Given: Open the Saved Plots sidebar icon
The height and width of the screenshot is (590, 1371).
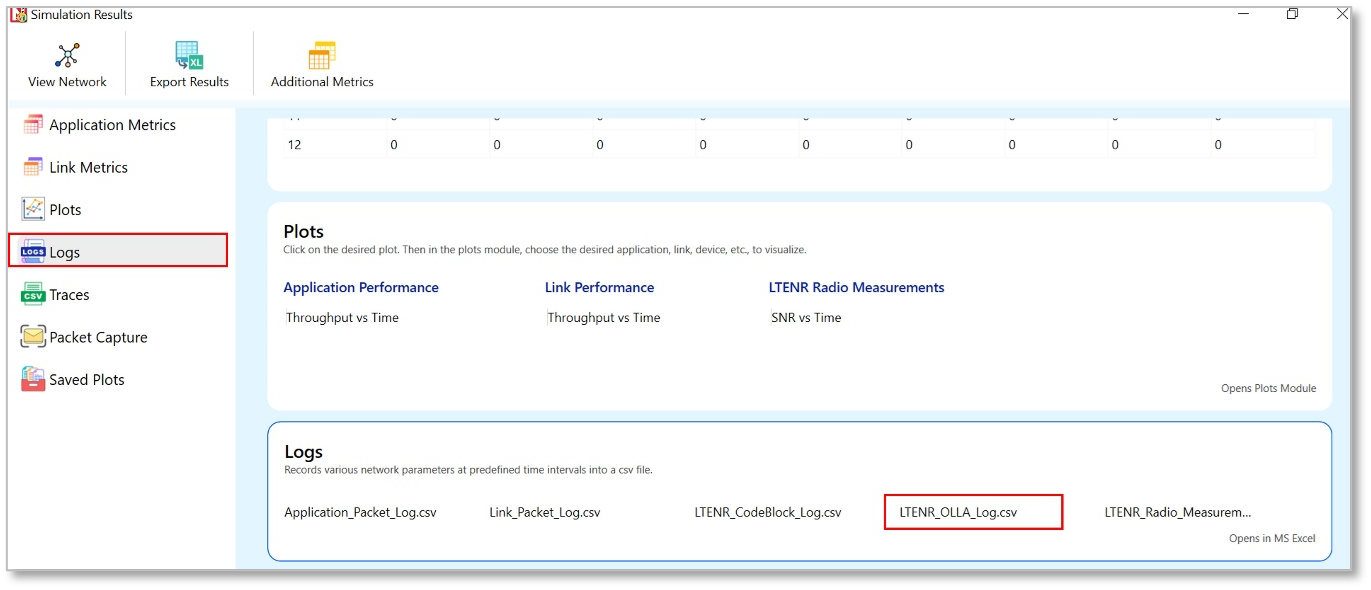Looking at the screenshot, I should [x=33, y=380].
